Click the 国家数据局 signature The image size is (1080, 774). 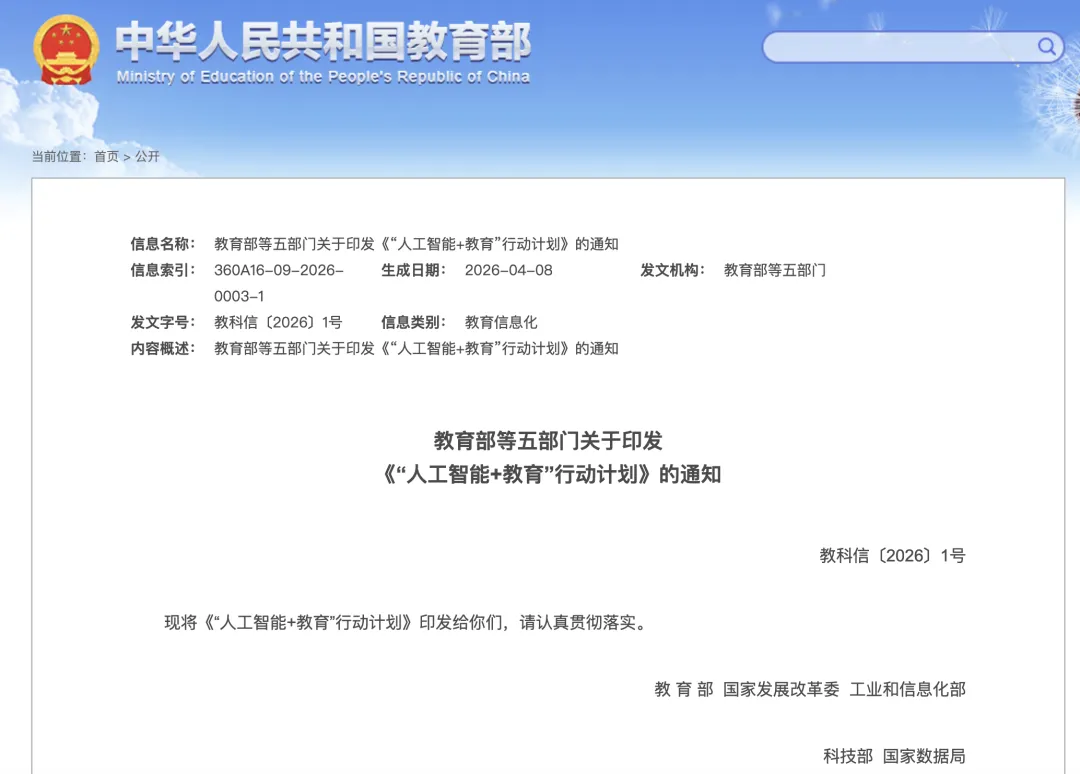[924, 756]
